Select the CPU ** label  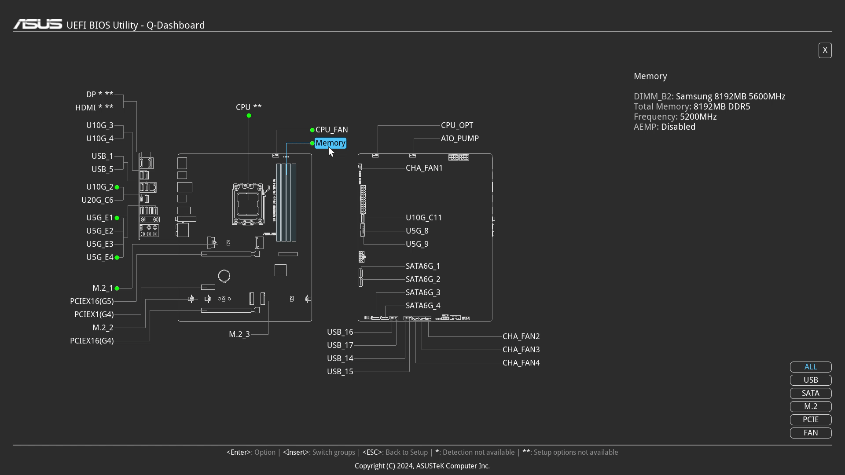248,107
